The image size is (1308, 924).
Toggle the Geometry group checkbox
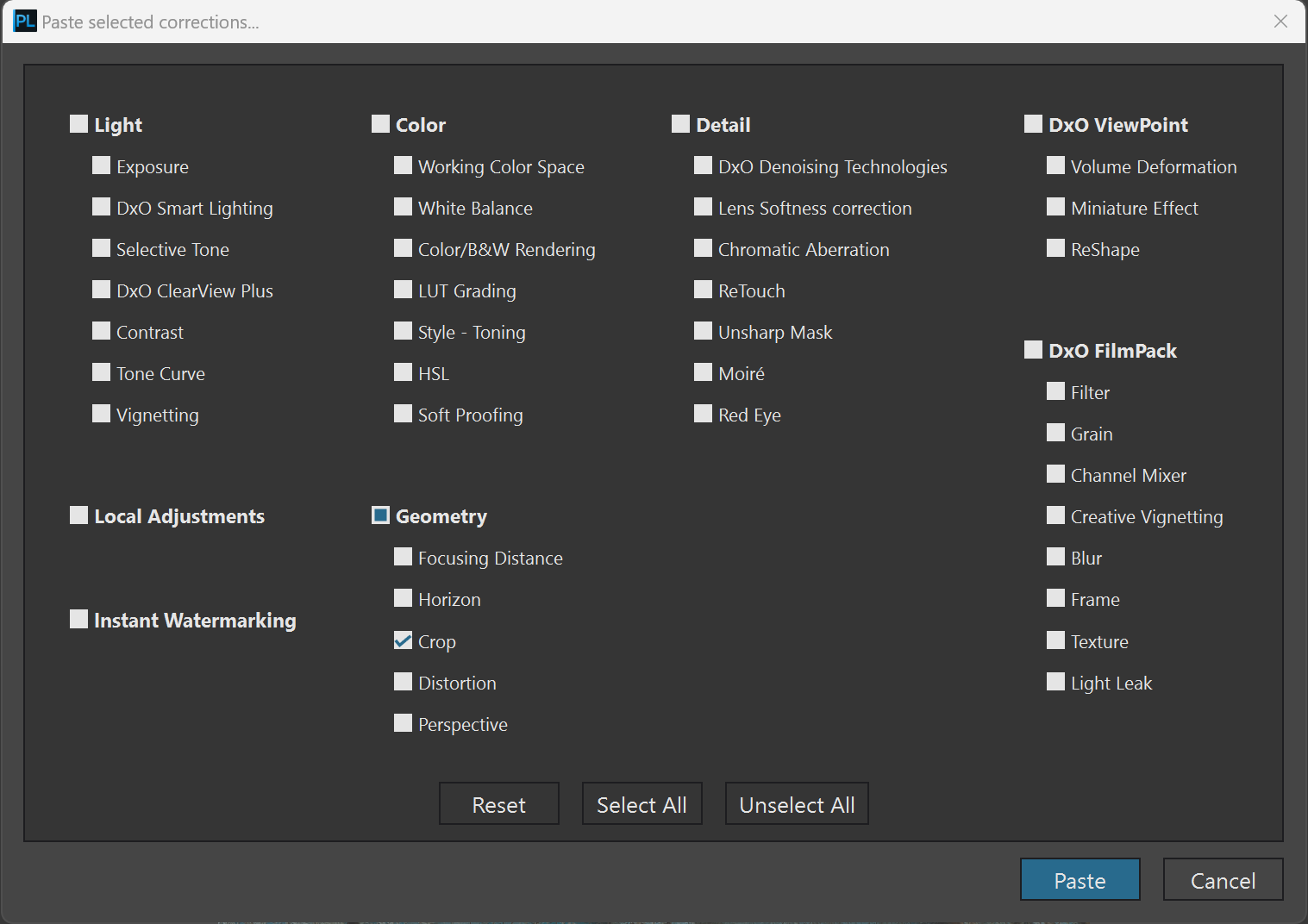click(380, 515)
